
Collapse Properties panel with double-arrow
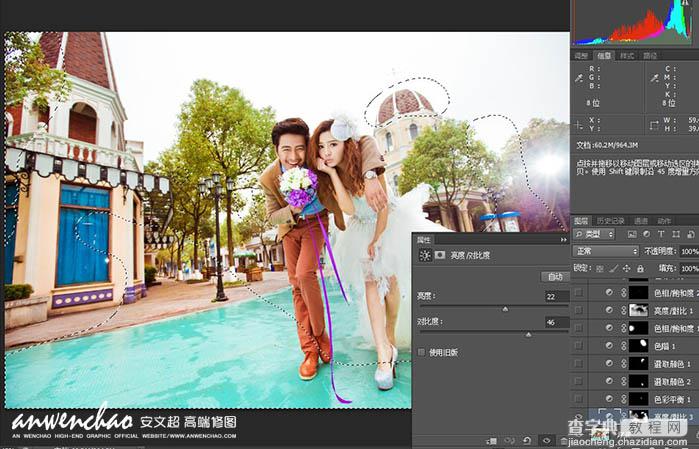point(563,239)
